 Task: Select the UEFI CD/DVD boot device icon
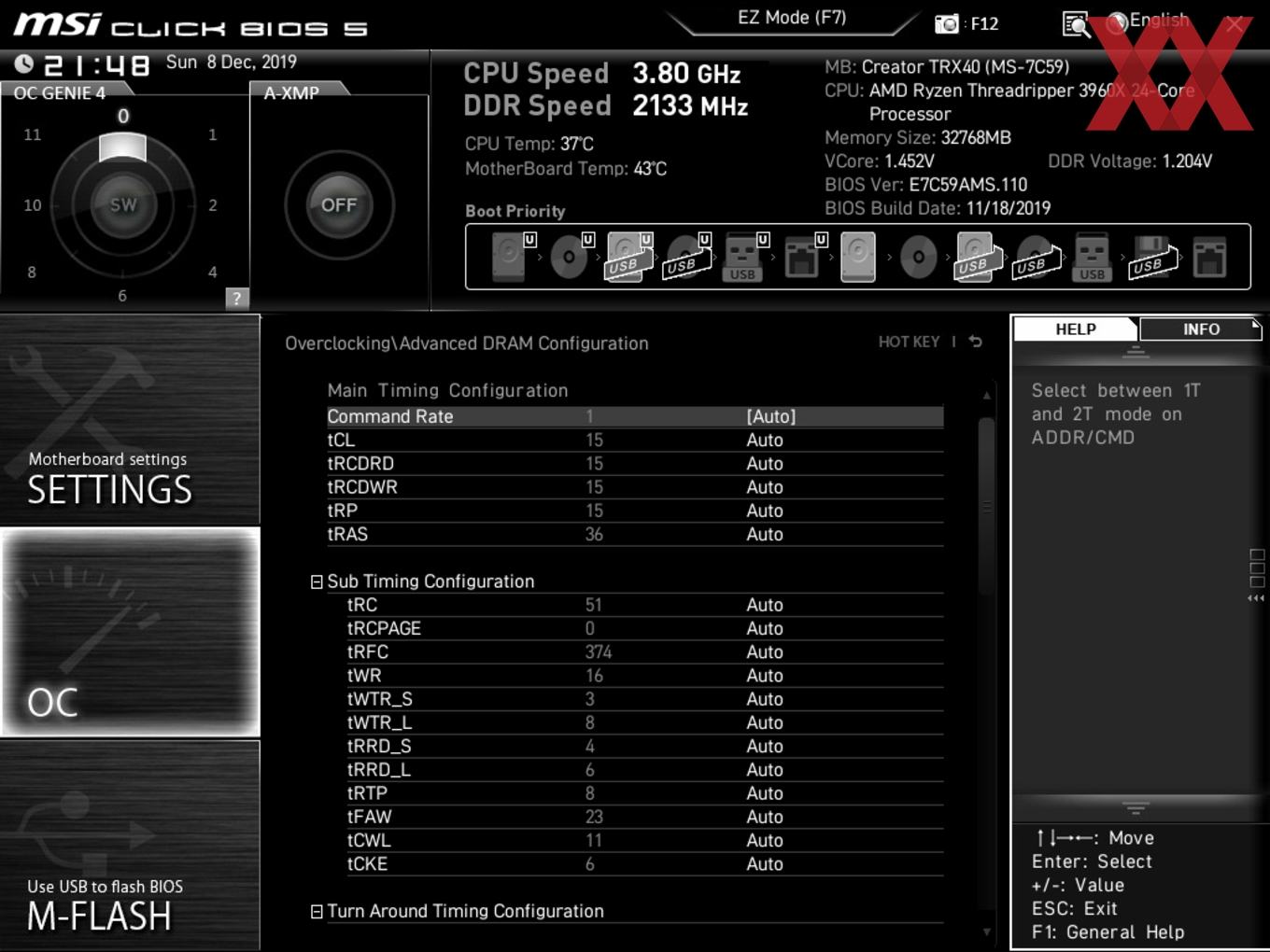click(x=572, y=255)
